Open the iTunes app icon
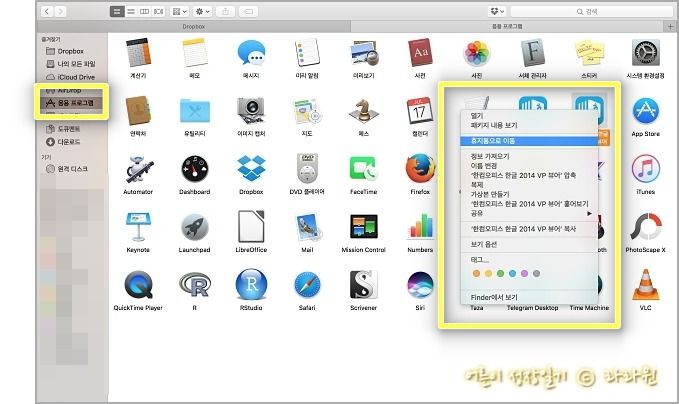Image resolution: width=679 pixels, height=404 pixels. pyautogui.click(x=645, y=169)
